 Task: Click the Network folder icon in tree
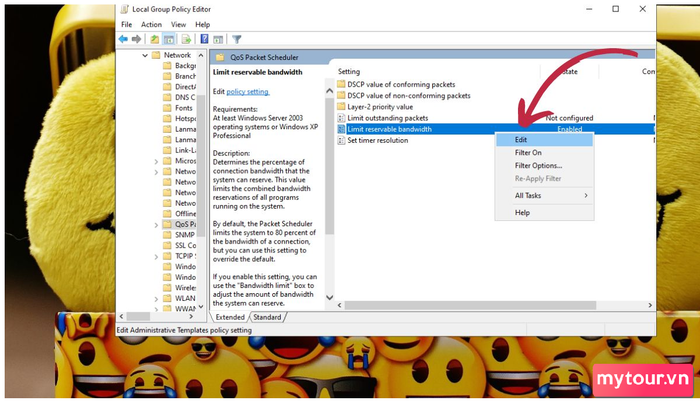(156, 55)
